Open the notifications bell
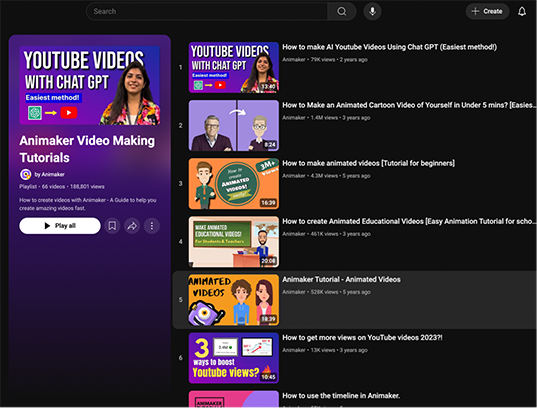This screenshot has width=537, height=409. tap(522, 11)
